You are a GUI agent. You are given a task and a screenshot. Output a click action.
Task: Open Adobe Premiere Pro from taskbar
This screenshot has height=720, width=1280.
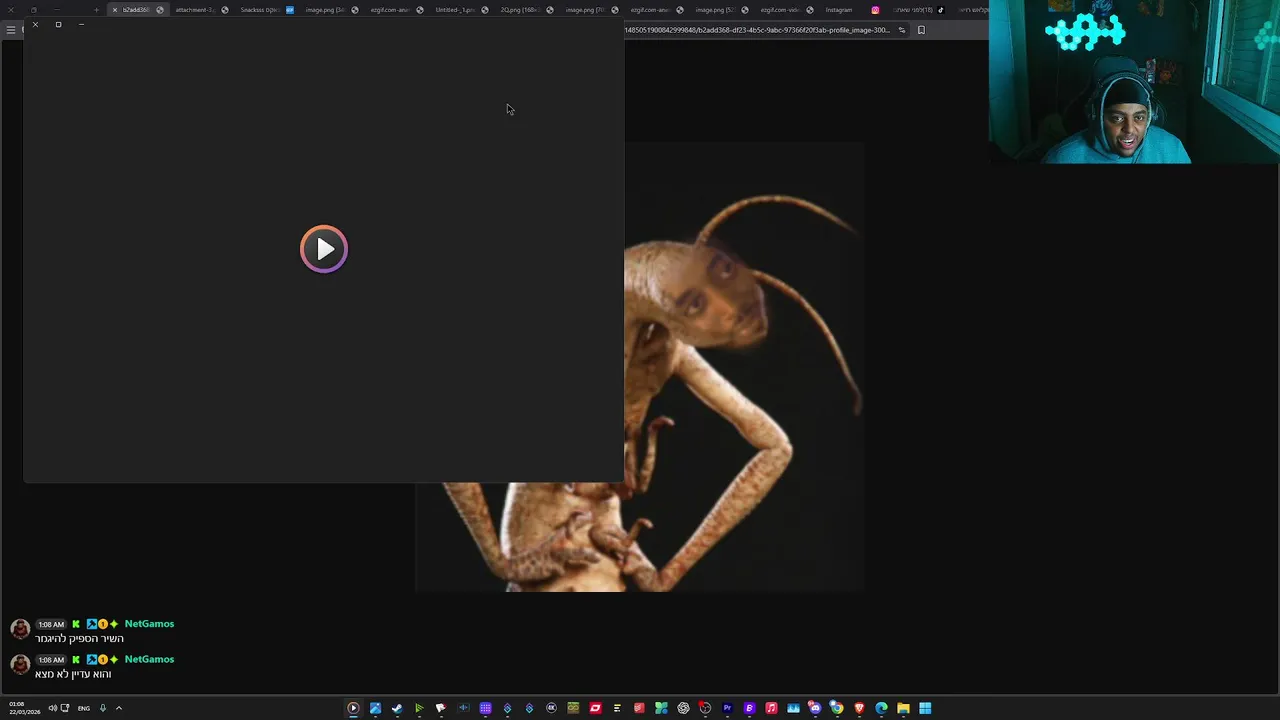click(x=727, y=708)
